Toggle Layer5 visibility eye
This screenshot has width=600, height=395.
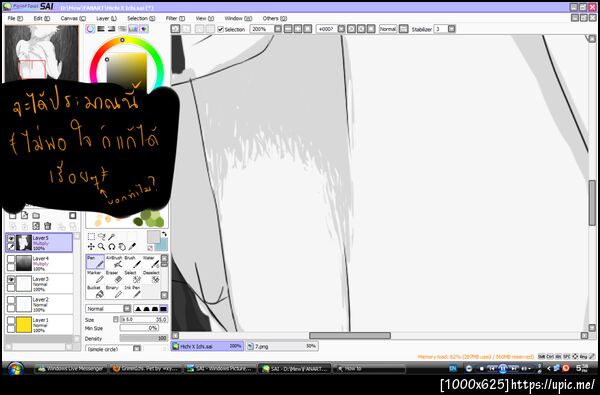(x=11, y=238)
